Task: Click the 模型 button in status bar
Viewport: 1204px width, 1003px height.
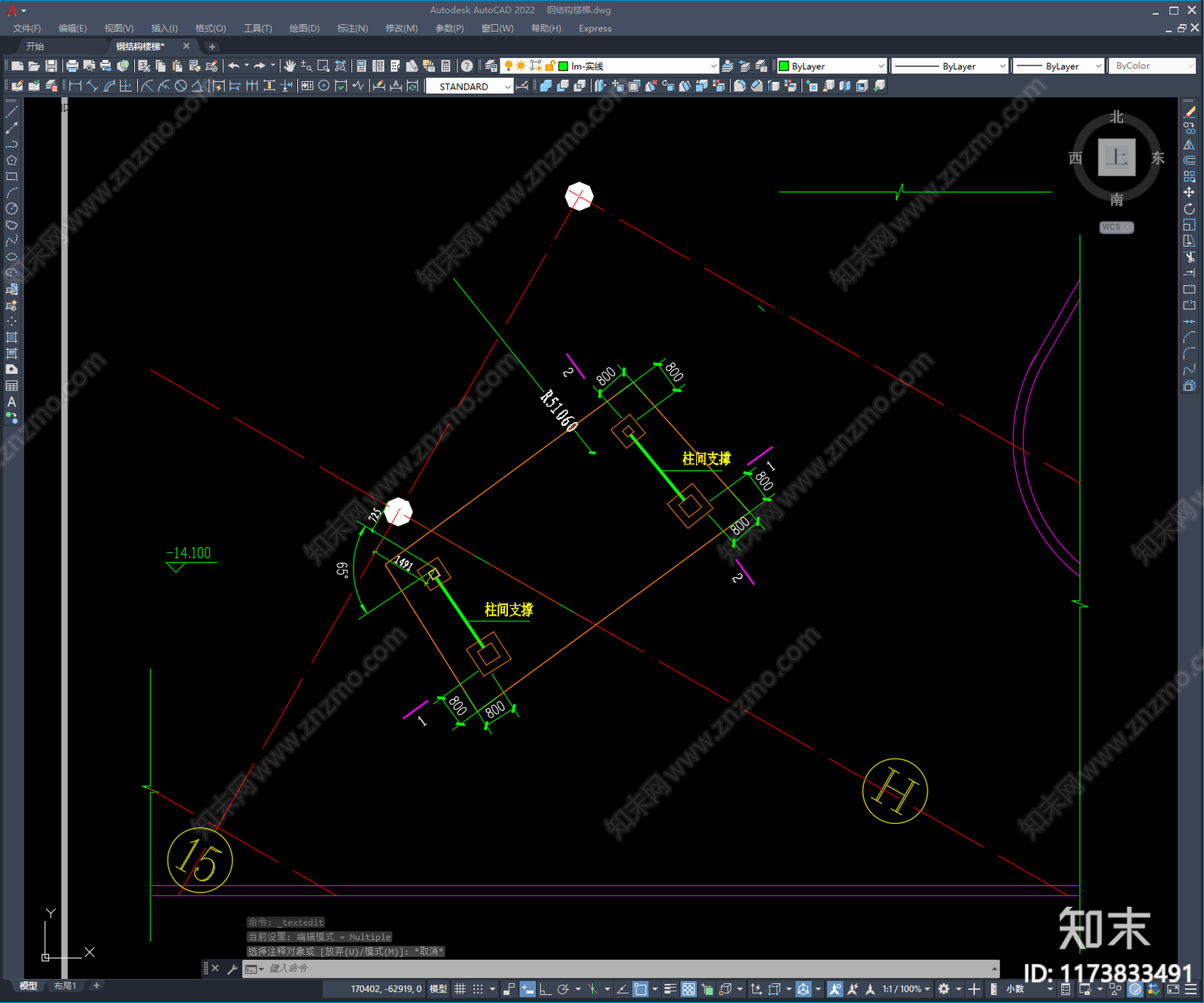Action: [438, 989]
